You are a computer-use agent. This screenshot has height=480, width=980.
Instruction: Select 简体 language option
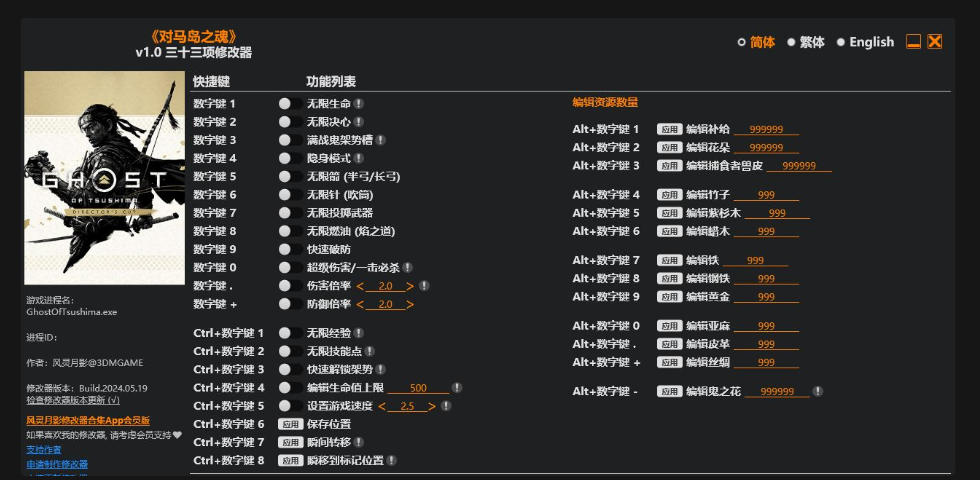pos(756,42)
